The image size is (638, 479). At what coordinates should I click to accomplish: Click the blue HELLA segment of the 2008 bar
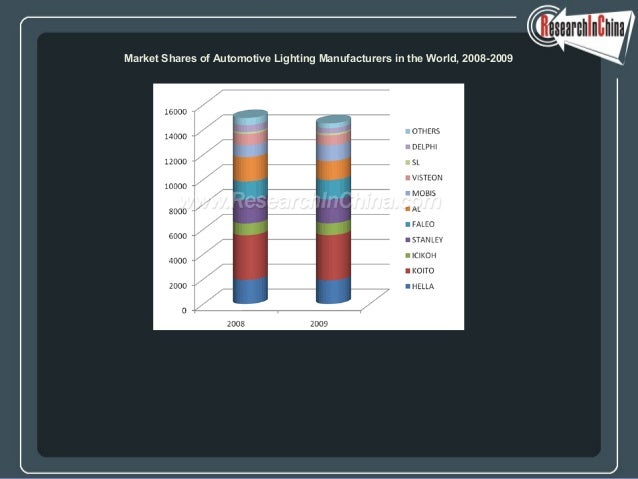pos(250,291)
